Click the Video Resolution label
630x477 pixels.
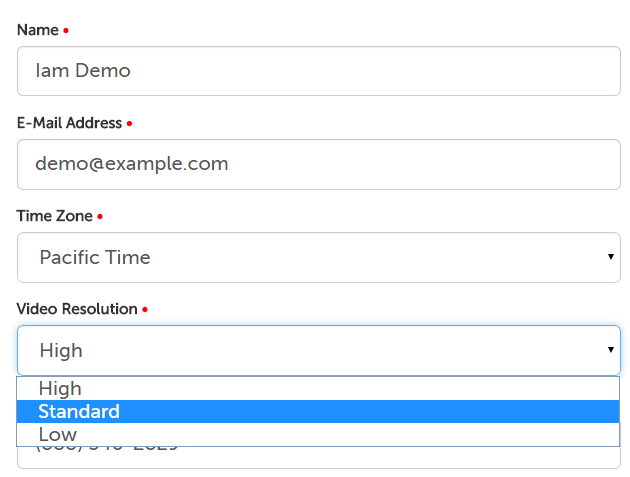(x=77, y=309)
